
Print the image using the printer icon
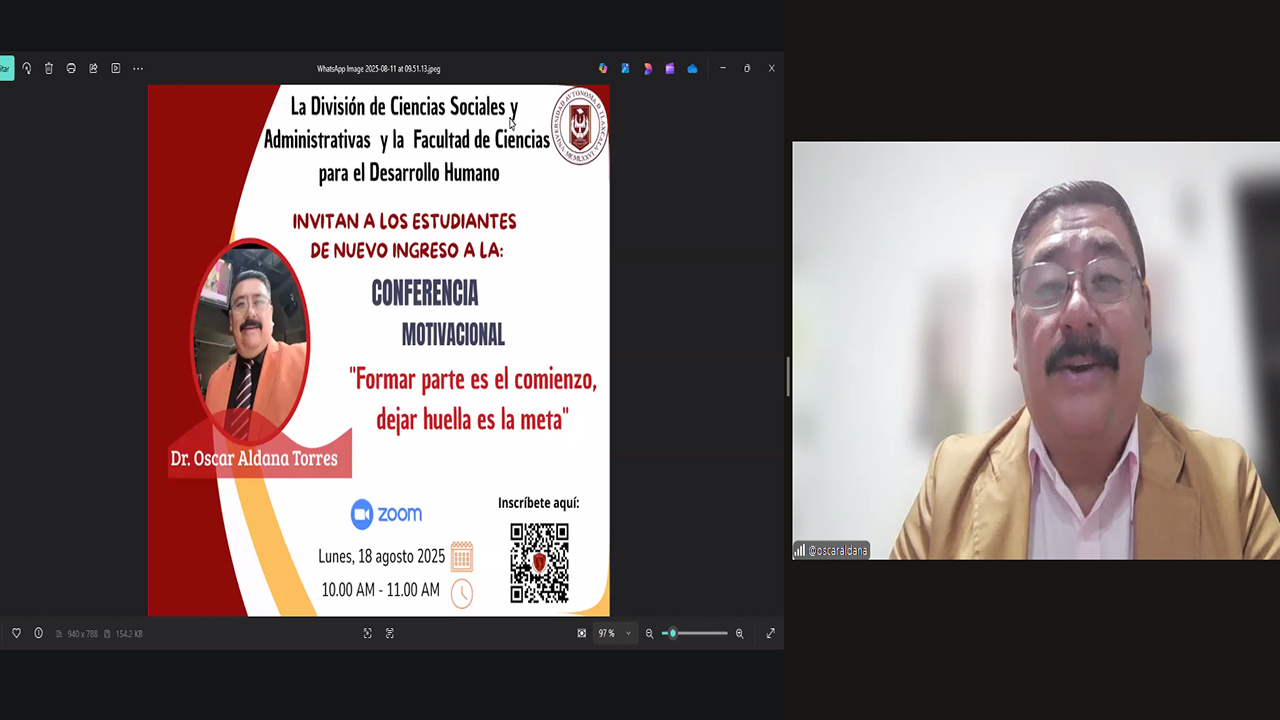[71, 68]
